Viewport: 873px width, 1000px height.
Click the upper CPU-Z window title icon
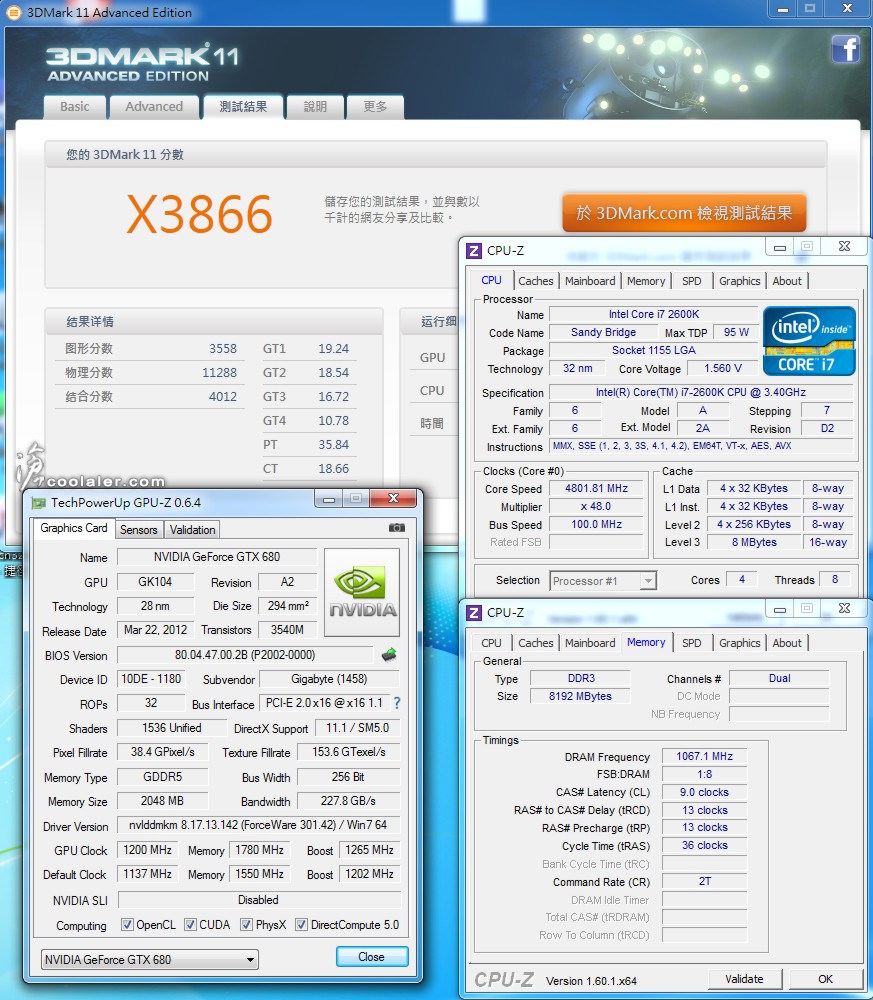(474, 251)
